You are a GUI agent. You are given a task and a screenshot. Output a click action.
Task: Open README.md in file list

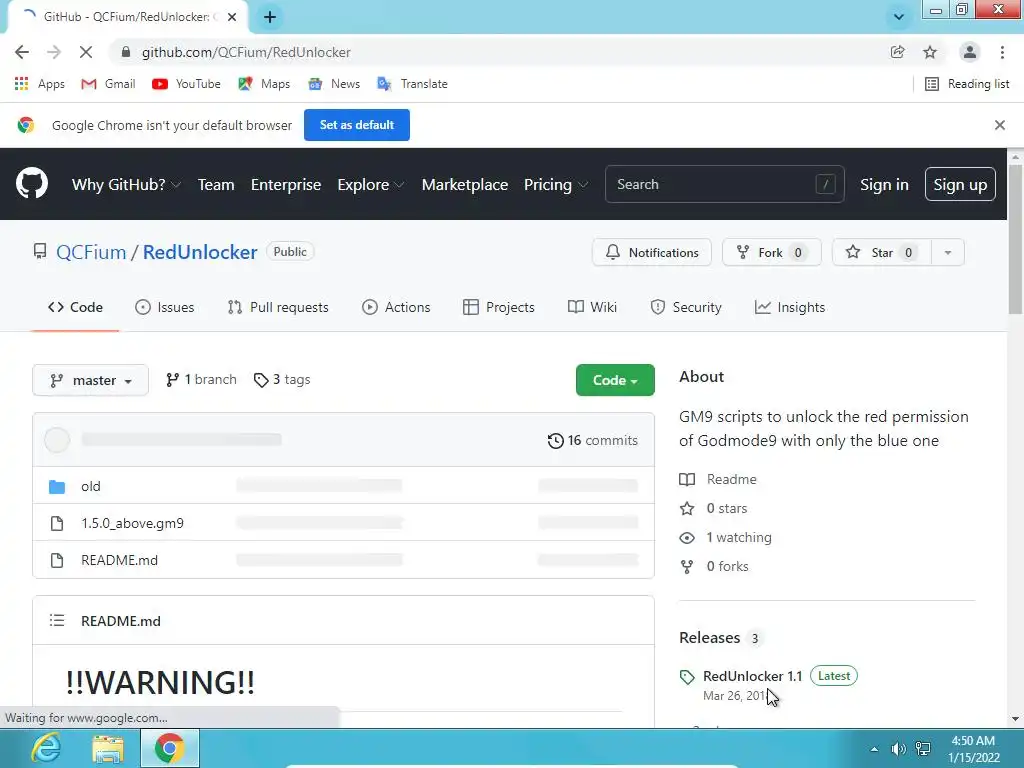120,560
